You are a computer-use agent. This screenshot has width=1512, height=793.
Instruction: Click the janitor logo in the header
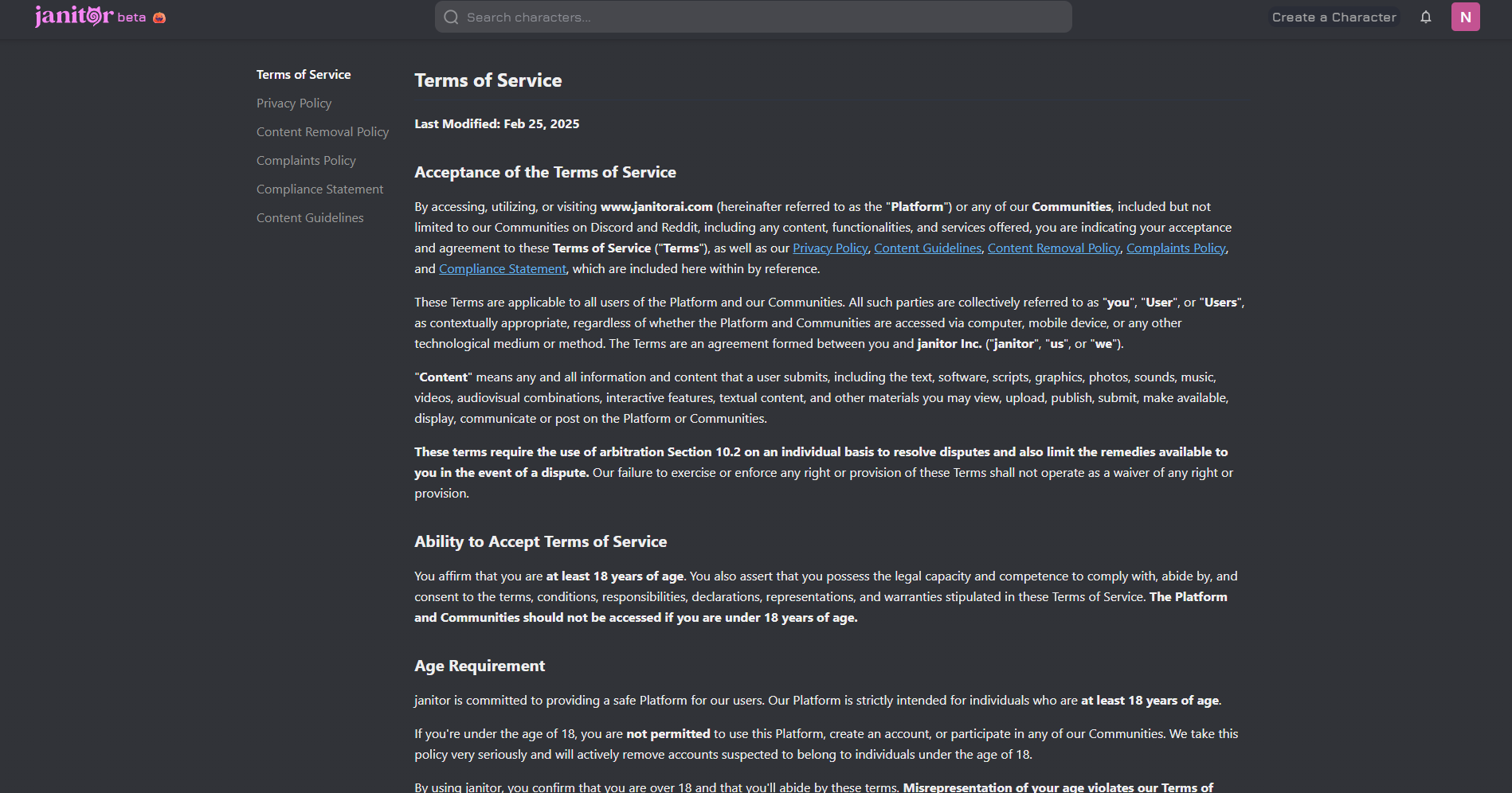point(74,16)
